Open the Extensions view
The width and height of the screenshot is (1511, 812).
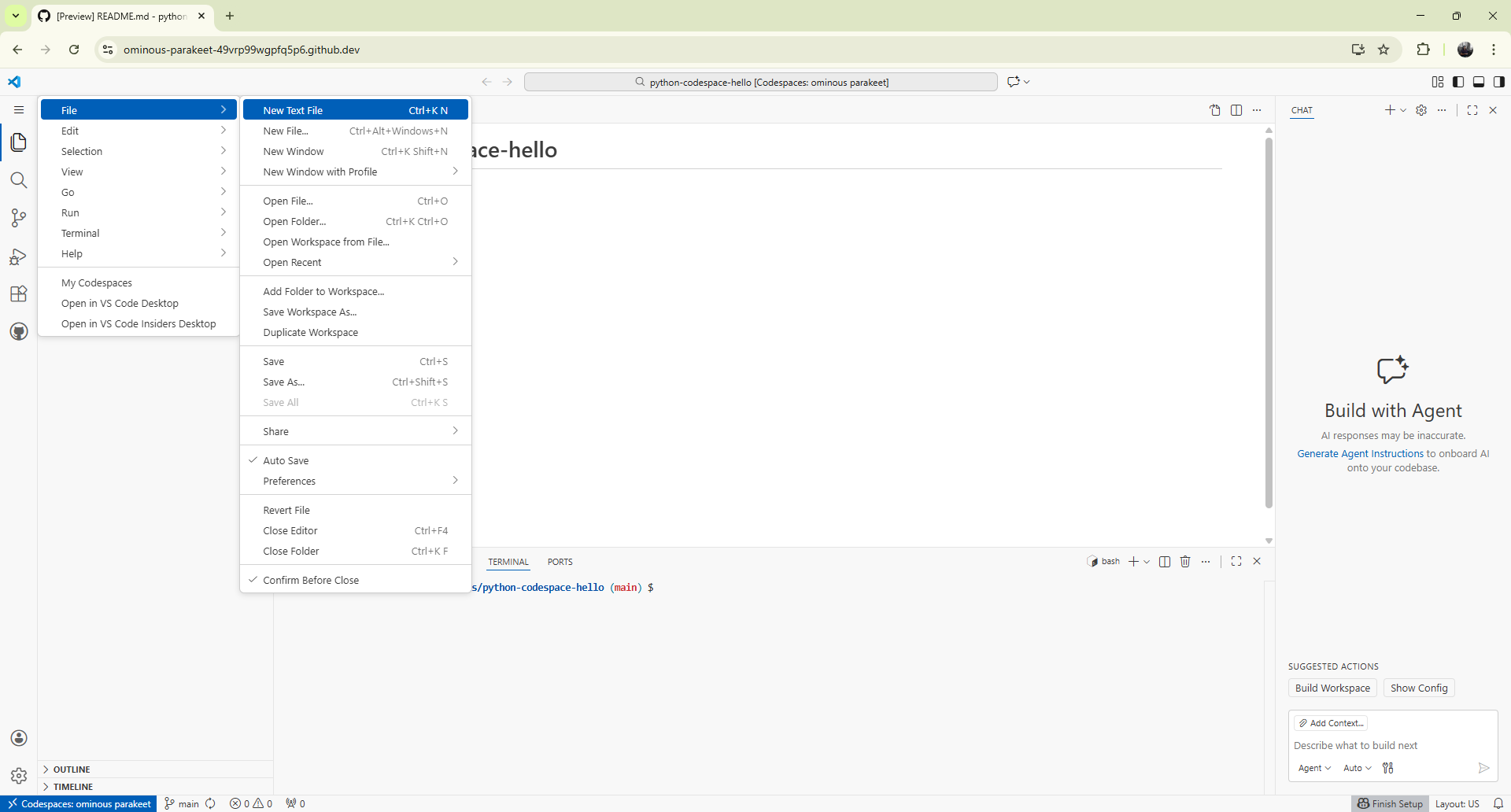click(x=19, y=293)
